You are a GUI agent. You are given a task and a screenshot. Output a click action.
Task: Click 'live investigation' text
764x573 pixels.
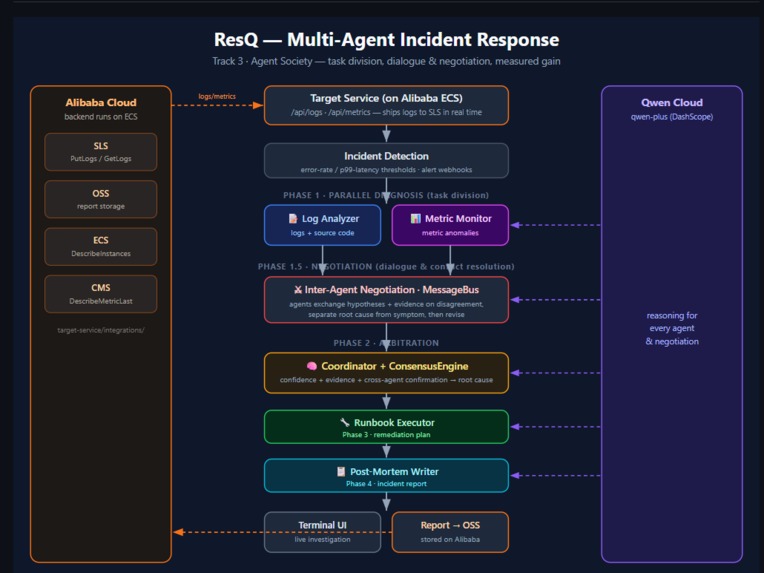323,539
